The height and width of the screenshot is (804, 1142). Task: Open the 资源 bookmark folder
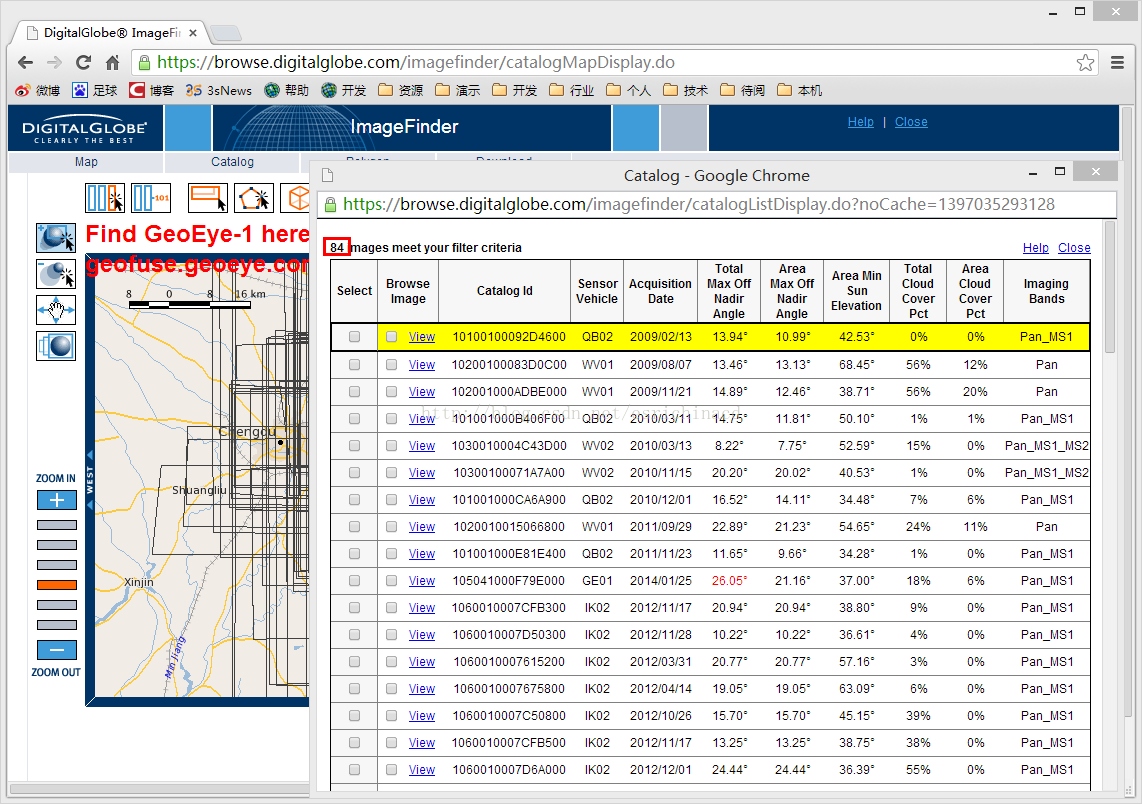[x=401, y=90]
